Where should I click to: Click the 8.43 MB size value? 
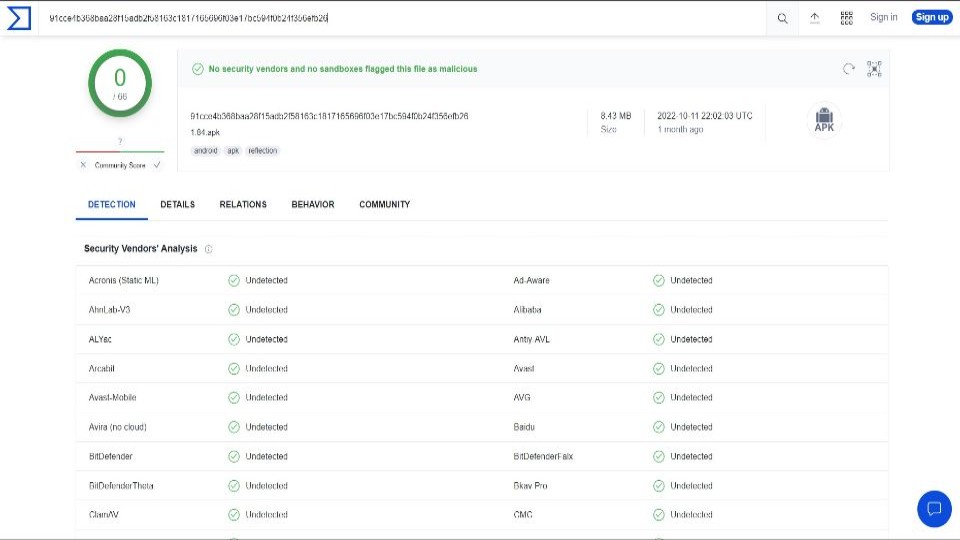[x=615, y=116]
